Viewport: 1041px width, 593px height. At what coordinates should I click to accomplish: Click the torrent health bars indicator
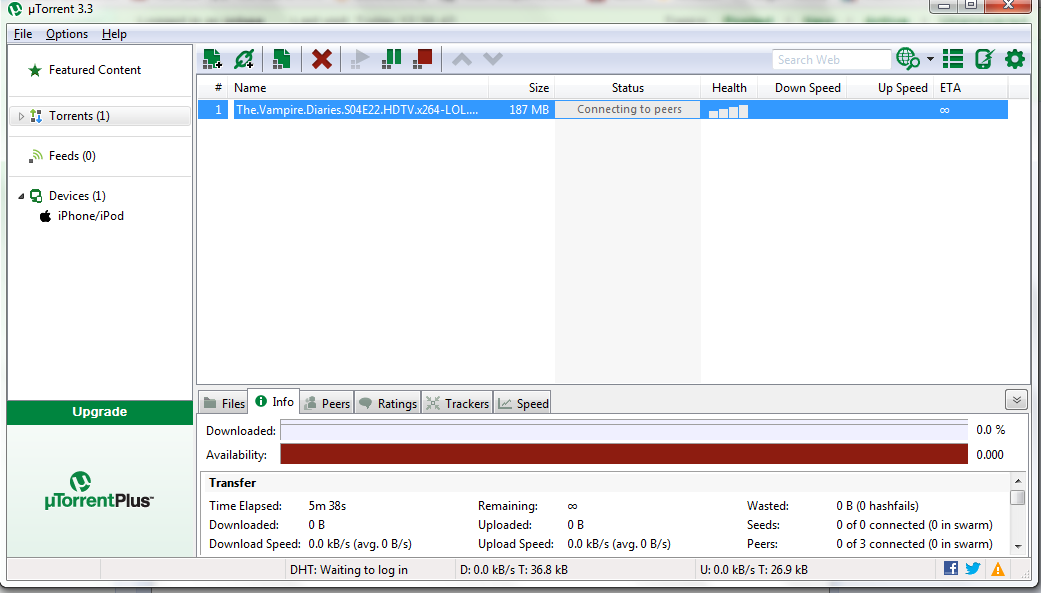(x=728, y=111)
